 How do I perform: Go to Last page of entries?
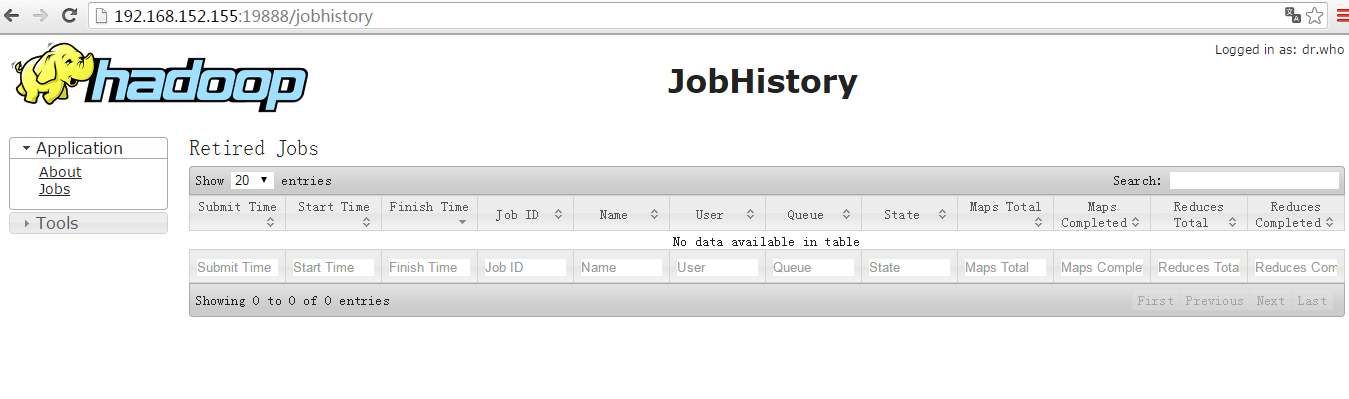(x=1312, y=301)
